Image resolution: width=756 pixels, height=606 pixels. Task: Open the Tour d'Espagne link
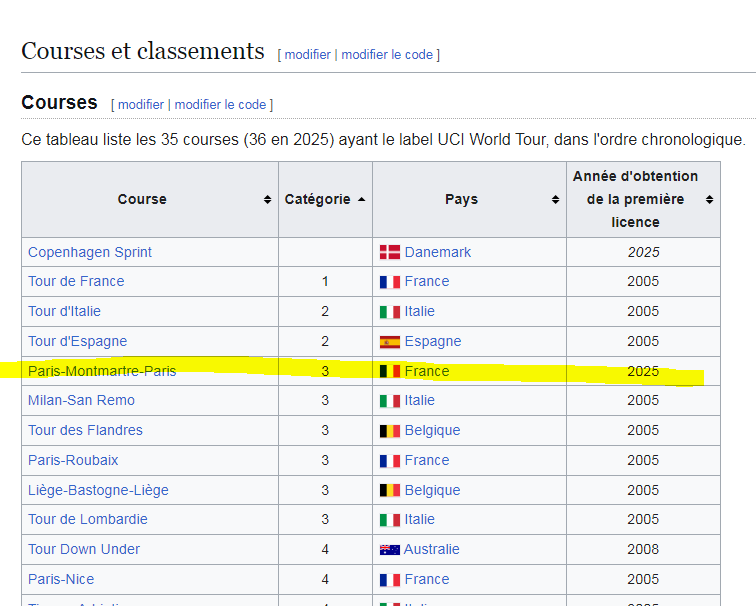coord(78,341)
